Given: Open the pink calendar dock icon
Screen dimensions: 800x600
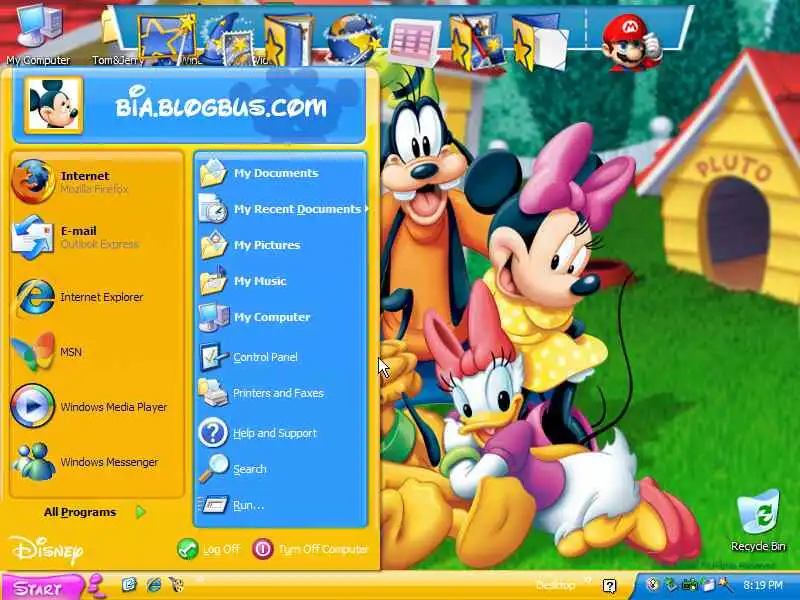Looking at the screenshot, I should 414,42.
